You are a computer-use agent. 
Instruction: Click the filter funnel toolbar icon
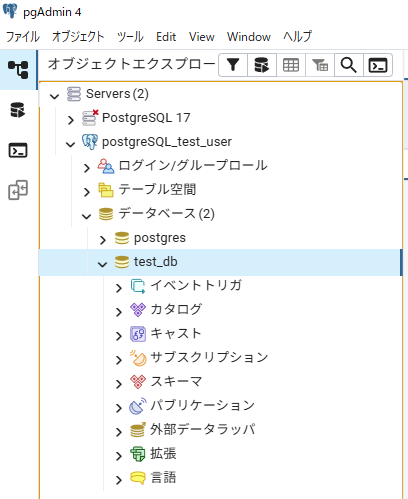[x=233, y=65]
